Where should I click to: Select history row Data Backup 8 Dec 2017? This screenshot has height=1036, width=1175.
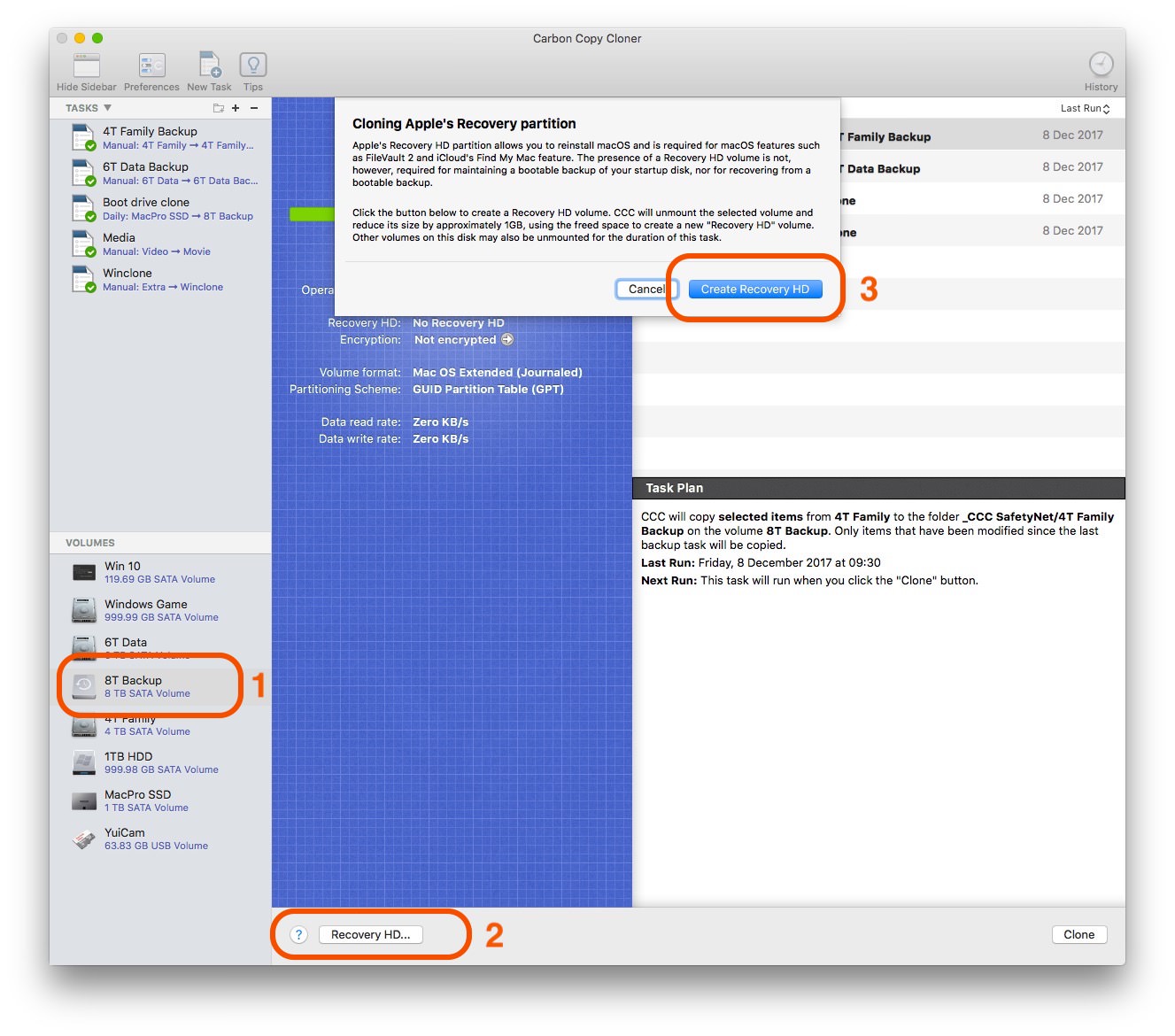983,167
